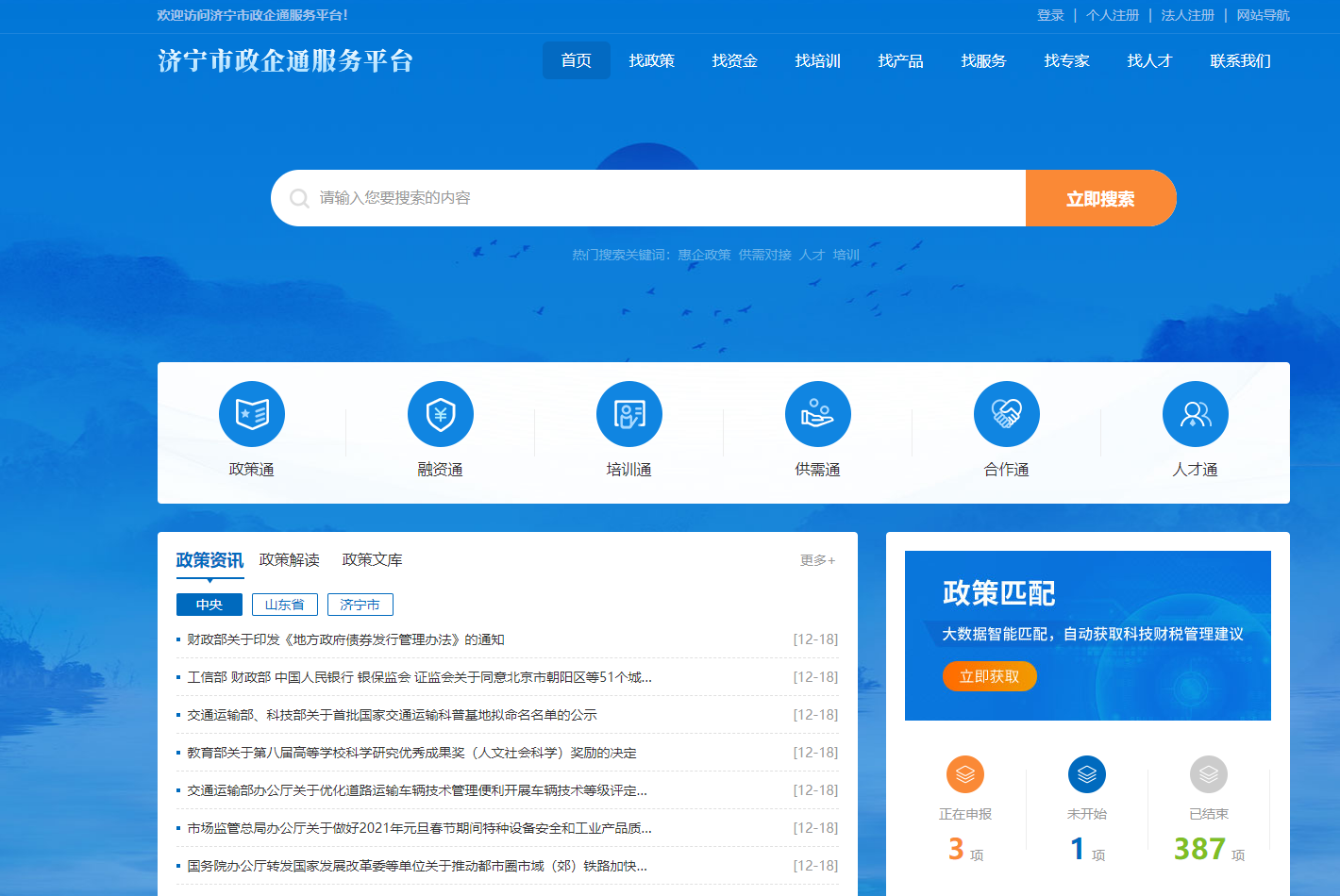The width and height of the screenshot is (1340, 896).
Task: Click the 立即获取 button in 政策匹配 banner
Action: click(990, 676)
